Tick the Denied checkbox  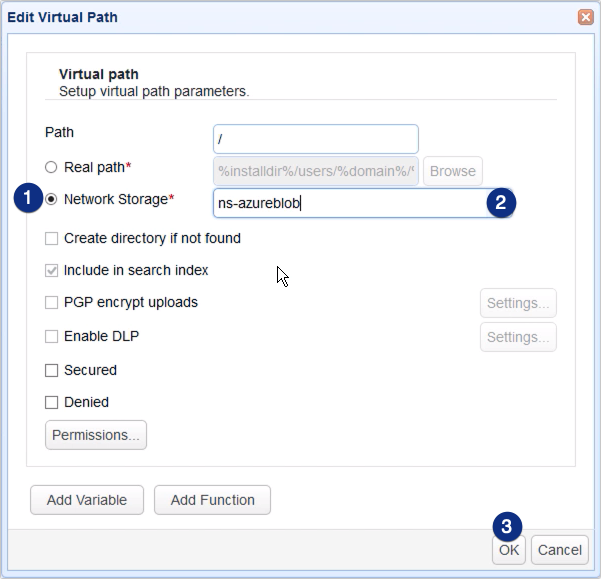point(51,403)
